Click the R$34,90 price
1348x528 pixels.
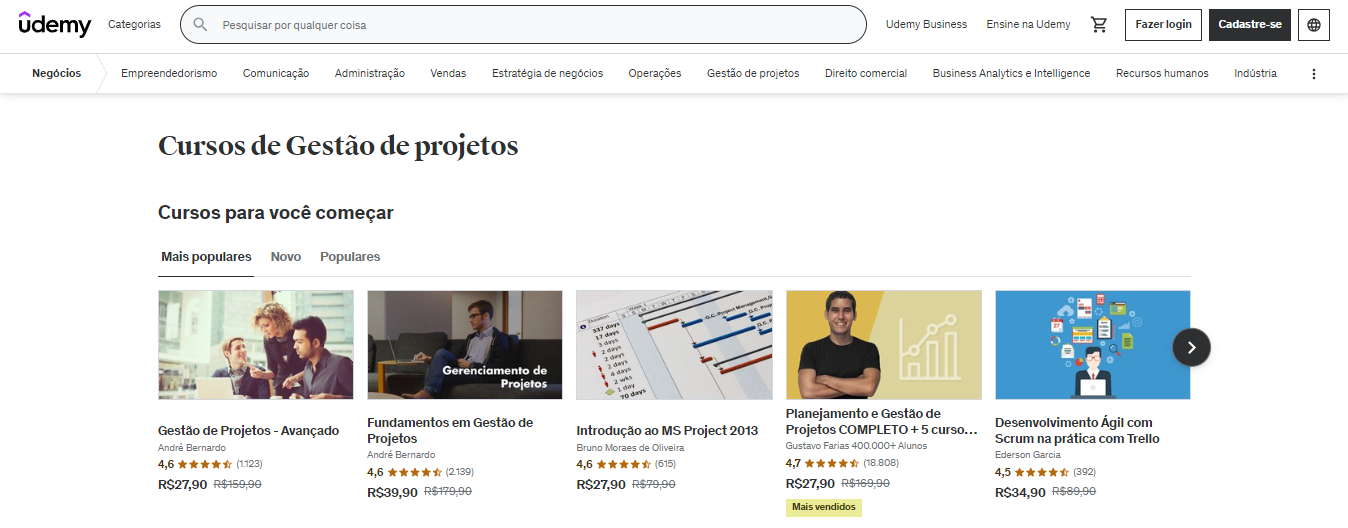tap(1020, 492)
